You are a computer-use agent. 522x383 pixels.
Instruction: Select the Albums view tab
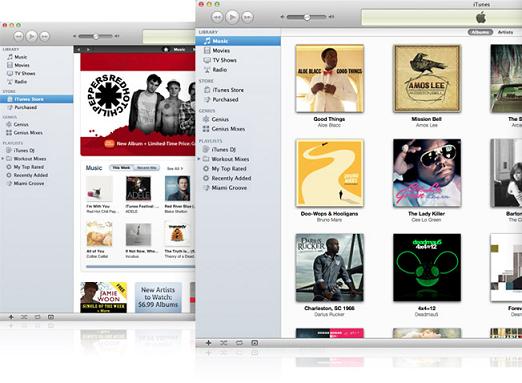[480, 32]
